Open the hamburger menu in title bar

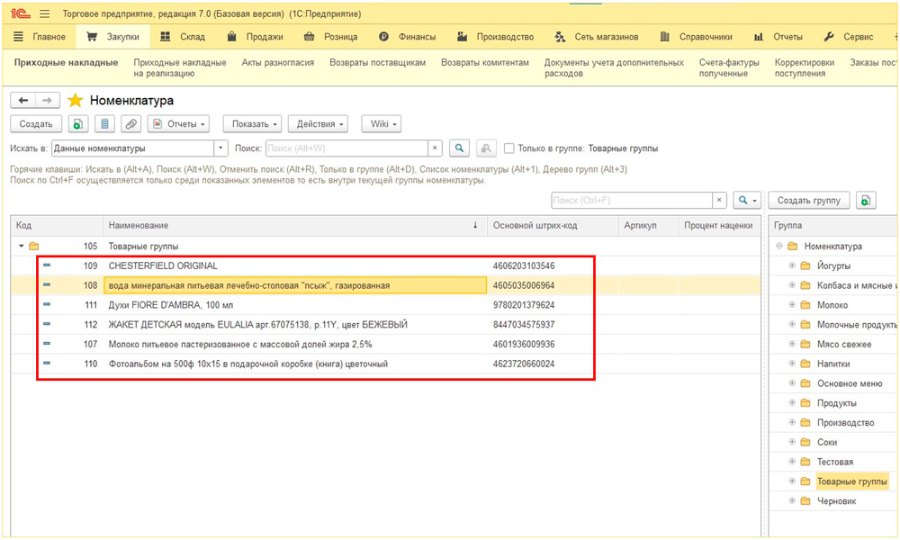point(45,13)
